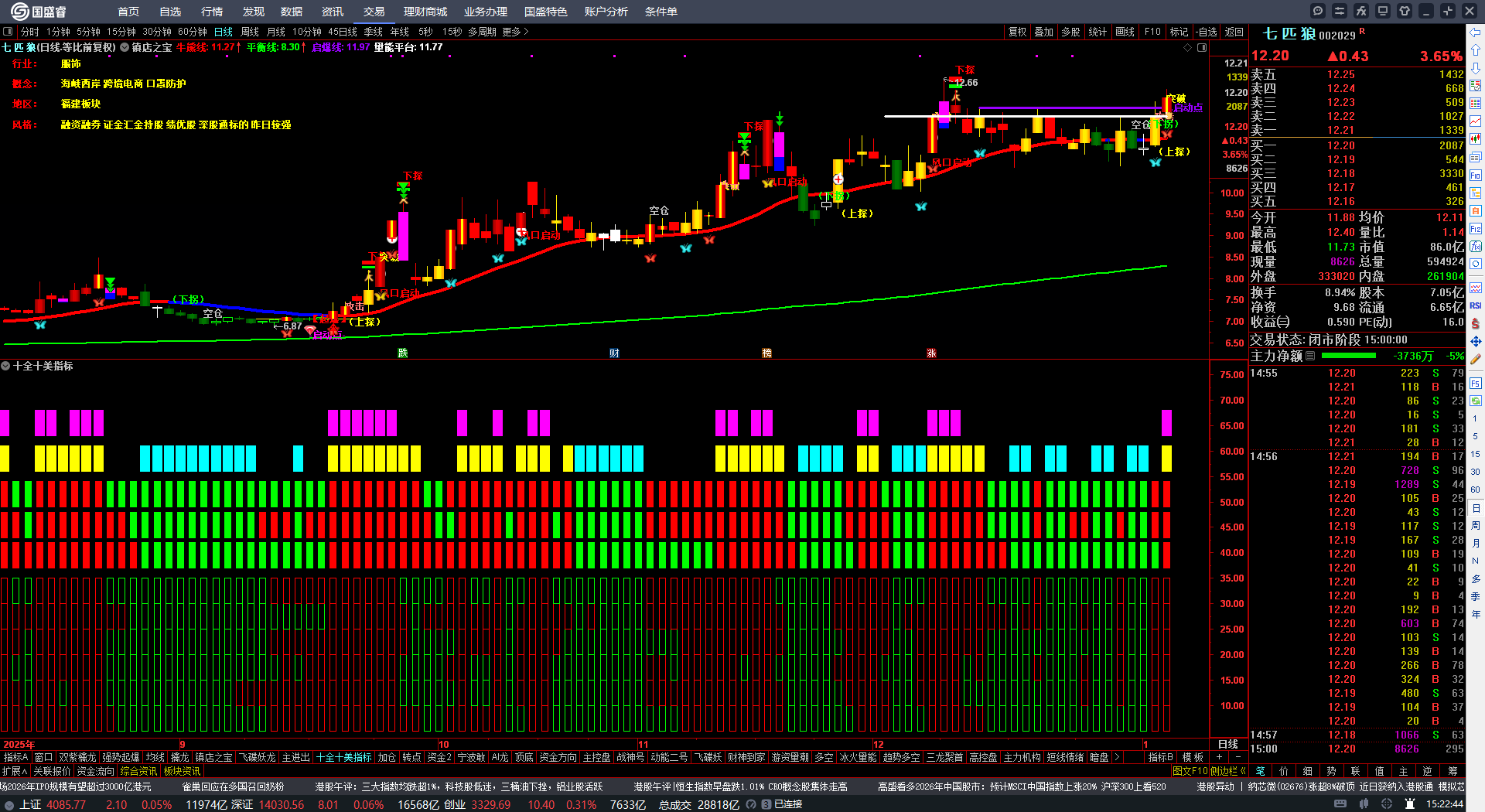Expand the 主力净额 list icon
This screenshot has height=812, width=1485.
point(1310,356)
